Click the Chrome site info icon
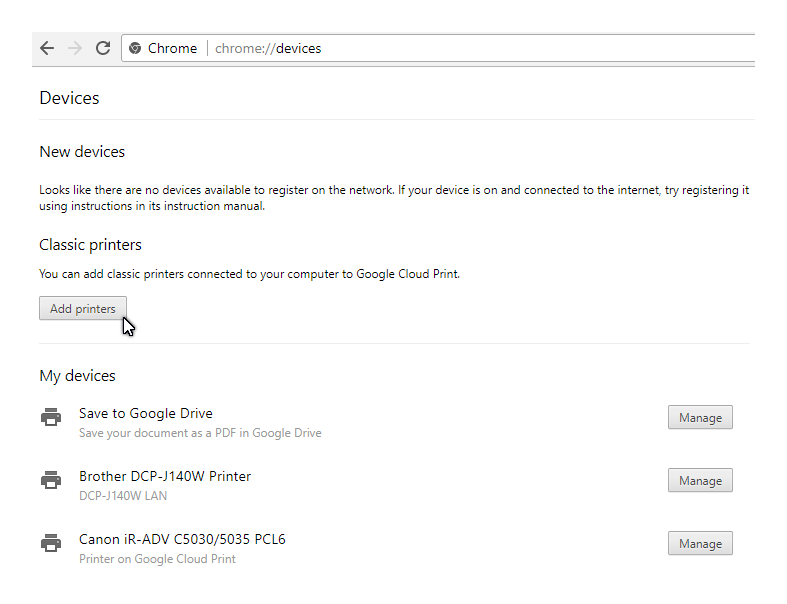 pyautogui.click(x=135, y=48)
